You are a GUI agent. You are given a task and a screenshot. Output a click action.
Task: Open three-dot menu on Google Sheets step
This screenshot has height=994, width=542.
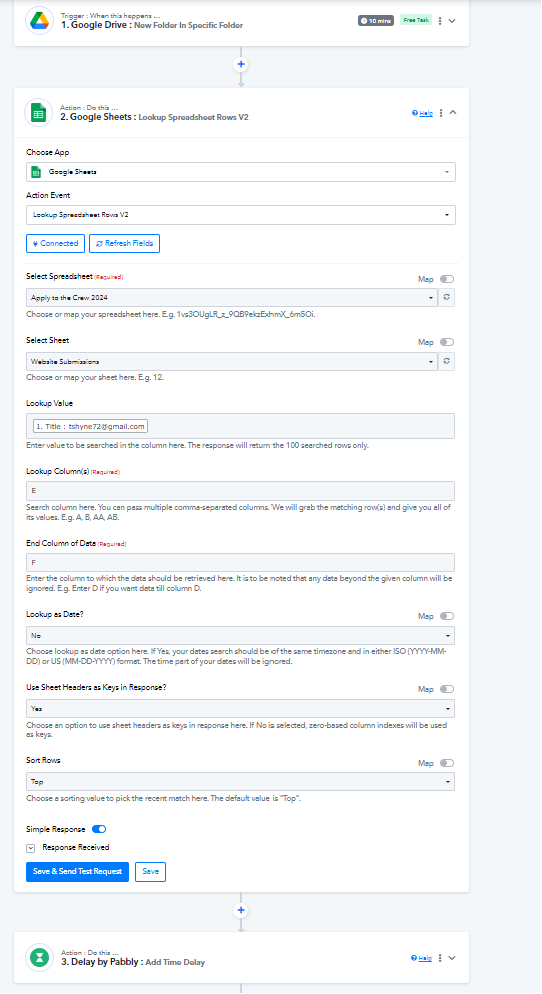(441, 113)
